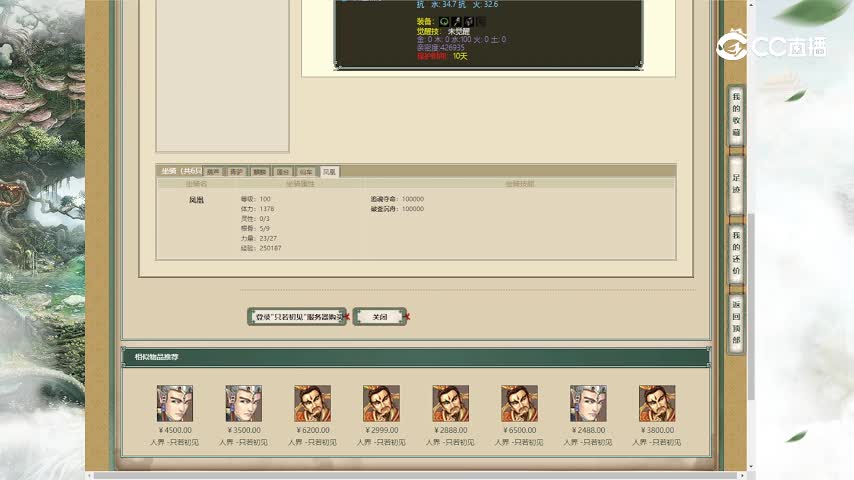Click the second mount skill value 100000
This screenshot has height=480, width=854.
(x=413, y=209)
